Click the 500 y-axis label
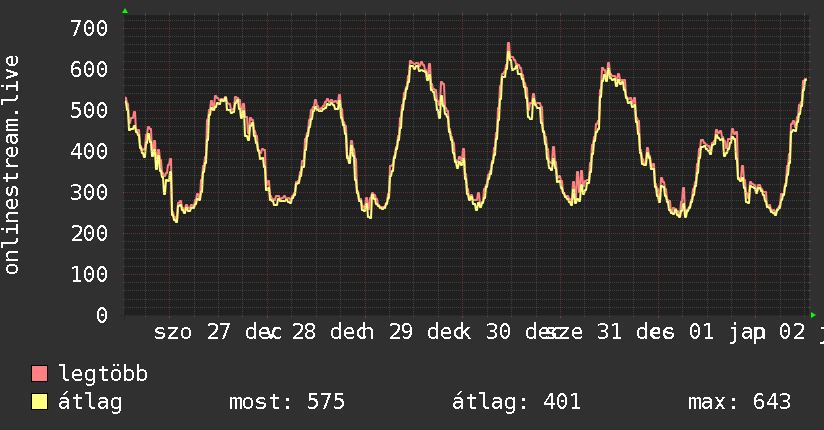 click(89, 110)
